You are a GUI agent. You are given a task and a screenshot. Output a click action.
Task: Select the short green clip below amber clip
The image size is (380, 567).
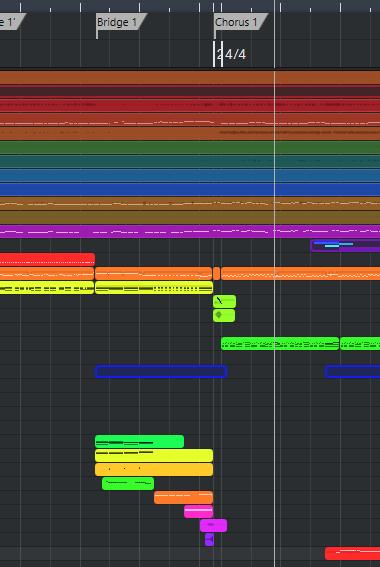(128, 483)
